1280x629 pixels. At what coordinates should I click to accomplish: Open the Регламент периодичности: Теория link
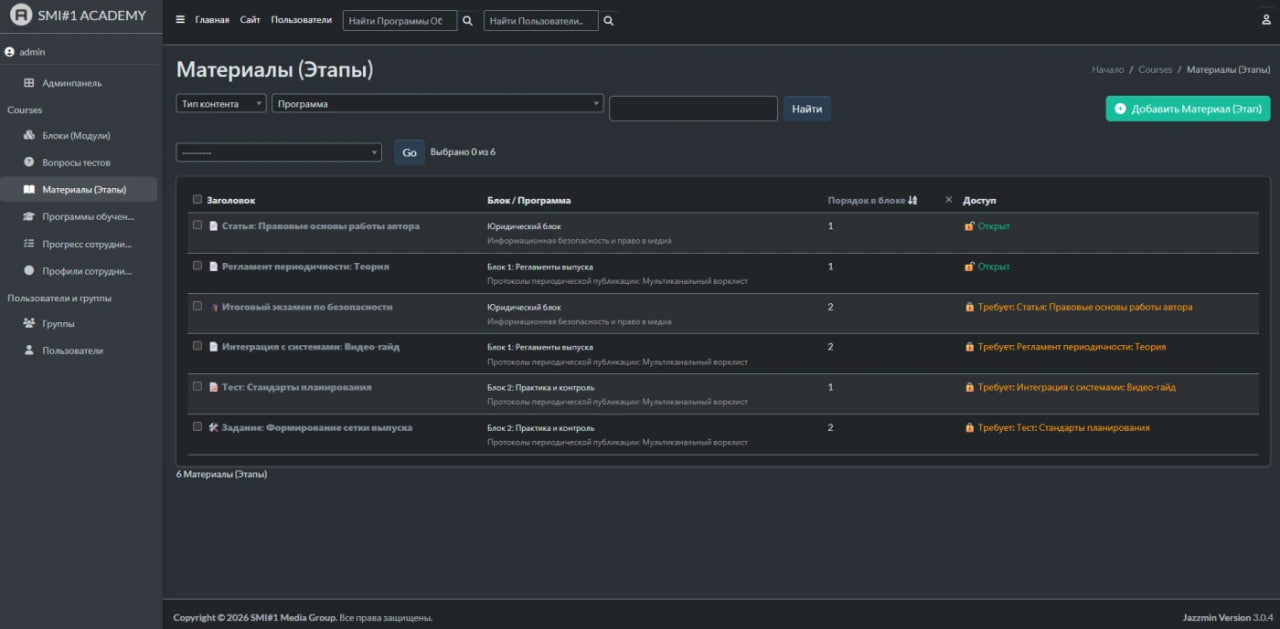305,267
